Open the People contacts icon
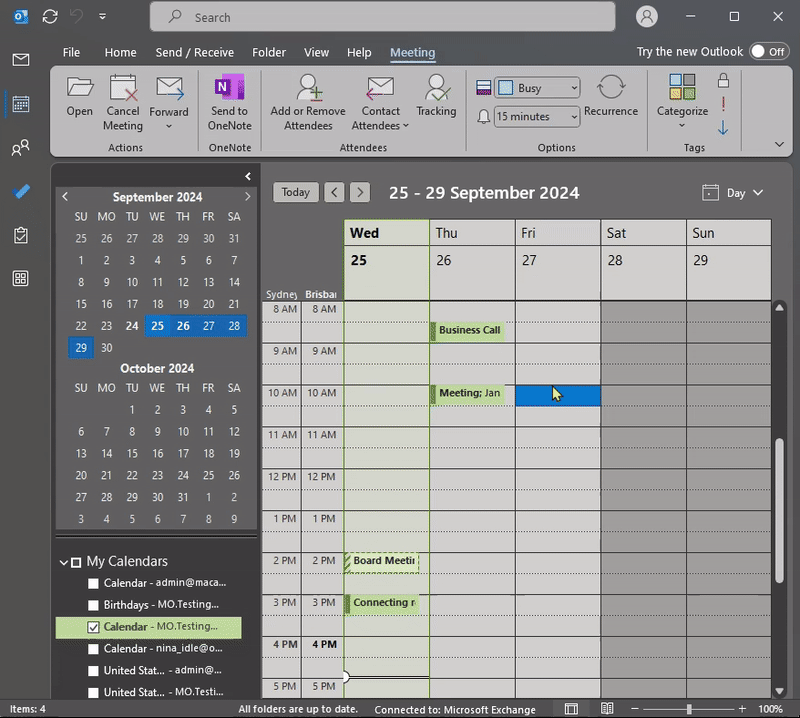Image resolution: width=800 pixels, height=718 pixels. [x=21, y=148]
